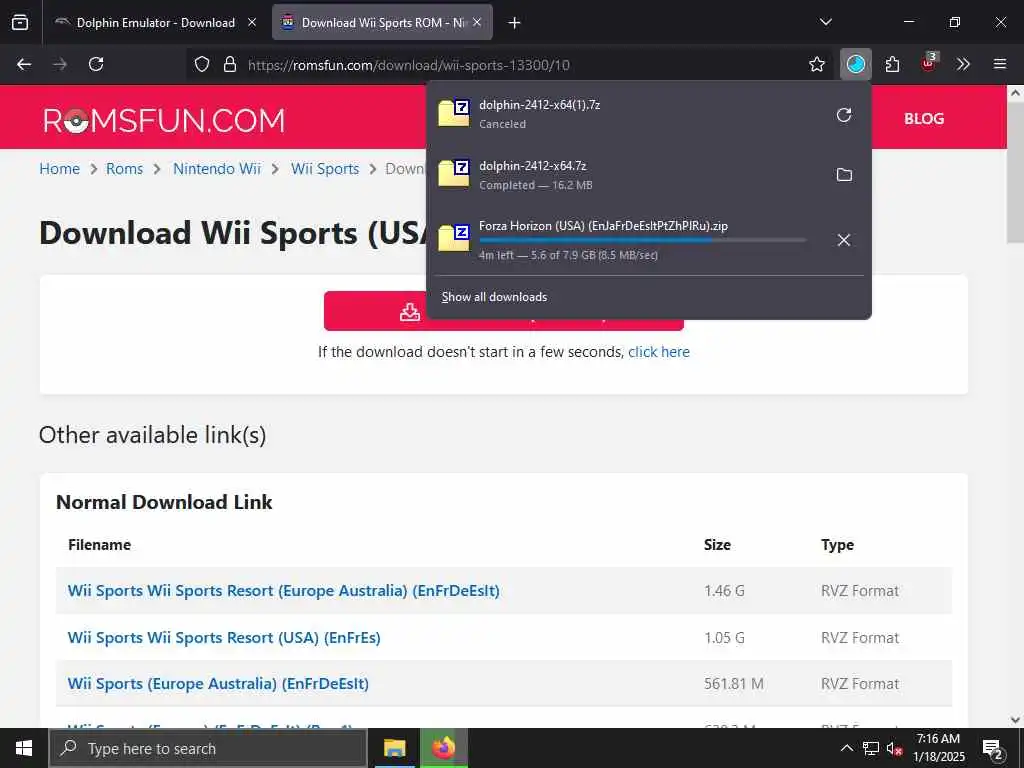The width and height of the screenshot is (1024, 768).
Task: Click the Filename column header
Action: (99, 545)
